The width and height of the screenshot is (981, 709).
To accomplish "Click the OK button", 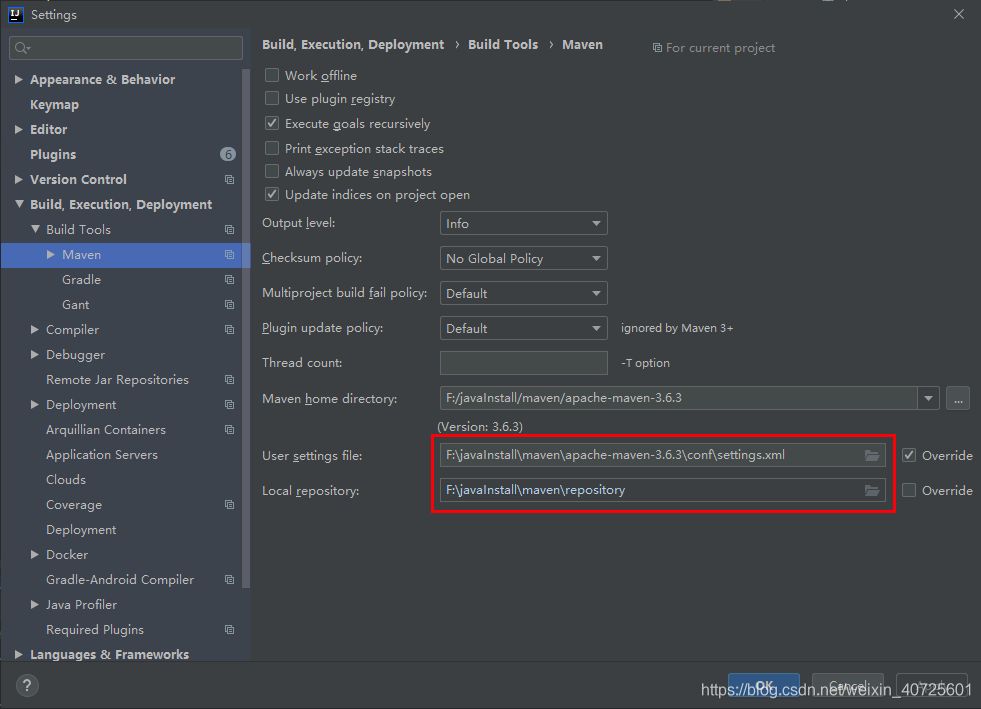I will [x=764, y=685].
